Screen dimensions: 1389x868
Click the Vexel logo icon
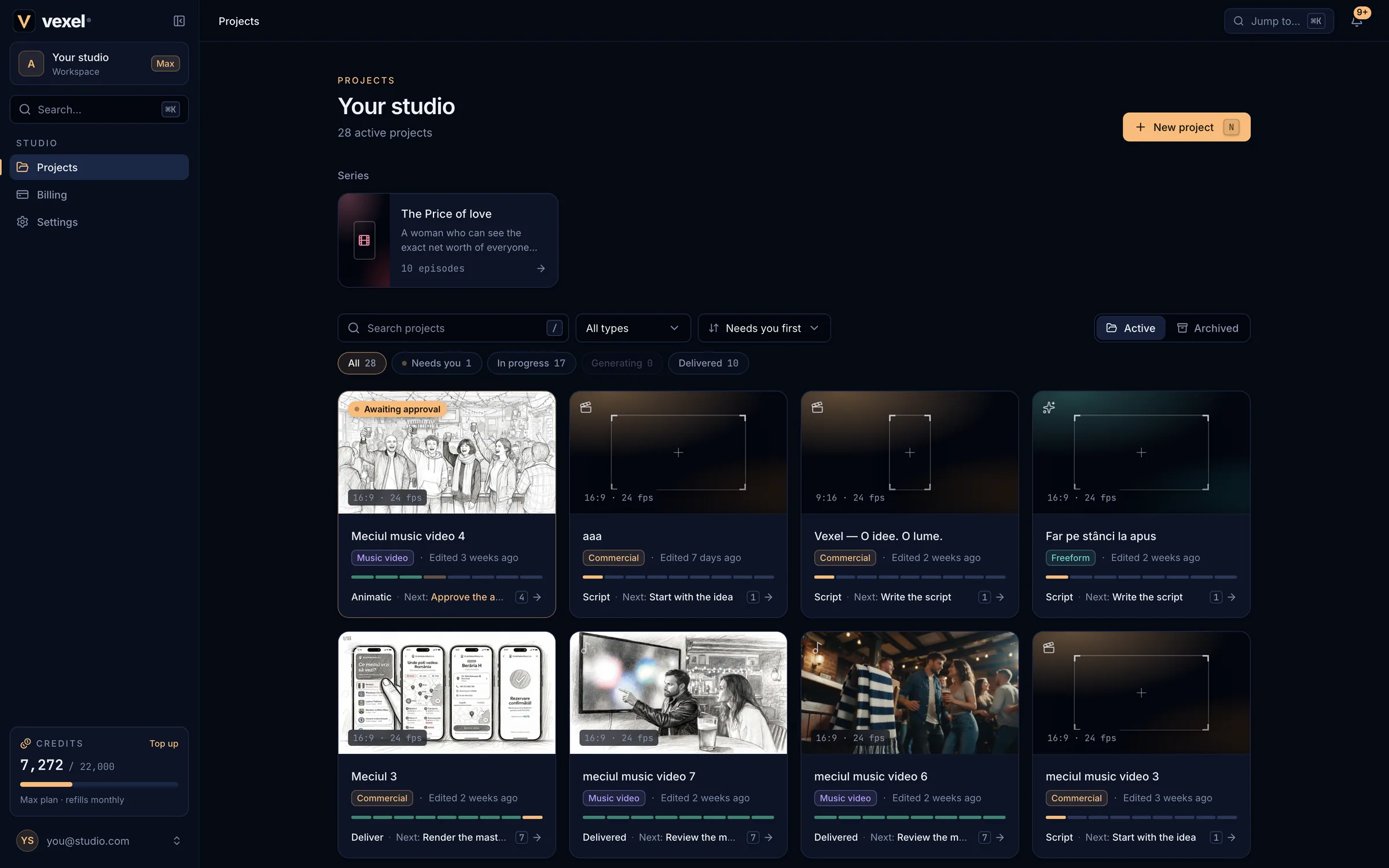coord(24,21)
